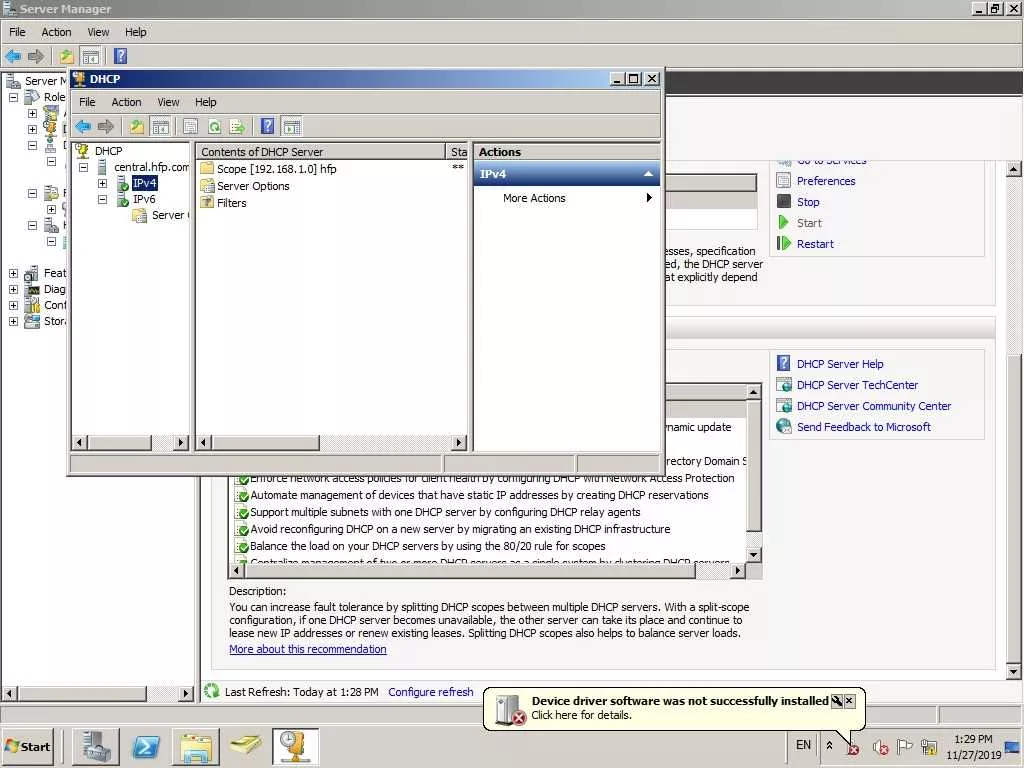
Task: Open File menu in Server Manager
Action: [17, 32]
